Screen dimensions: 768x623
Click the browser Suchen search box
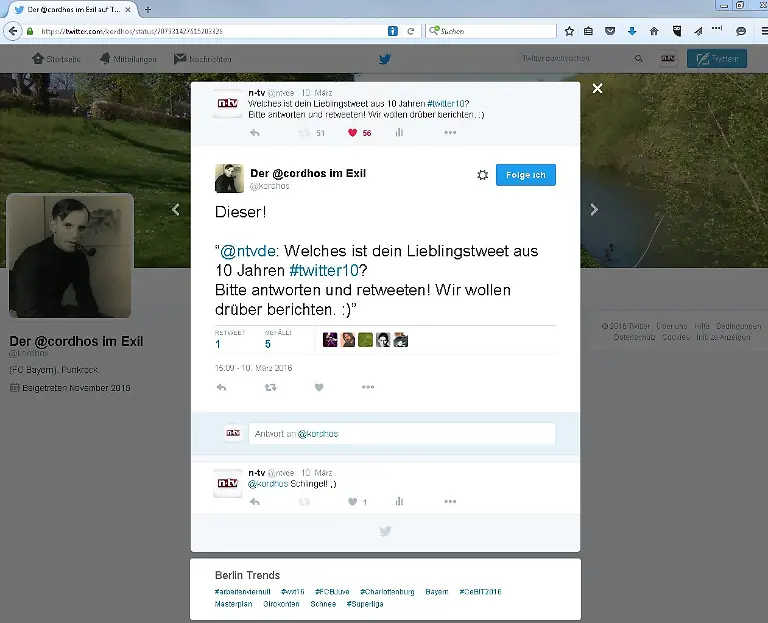(x=491, y=31)
